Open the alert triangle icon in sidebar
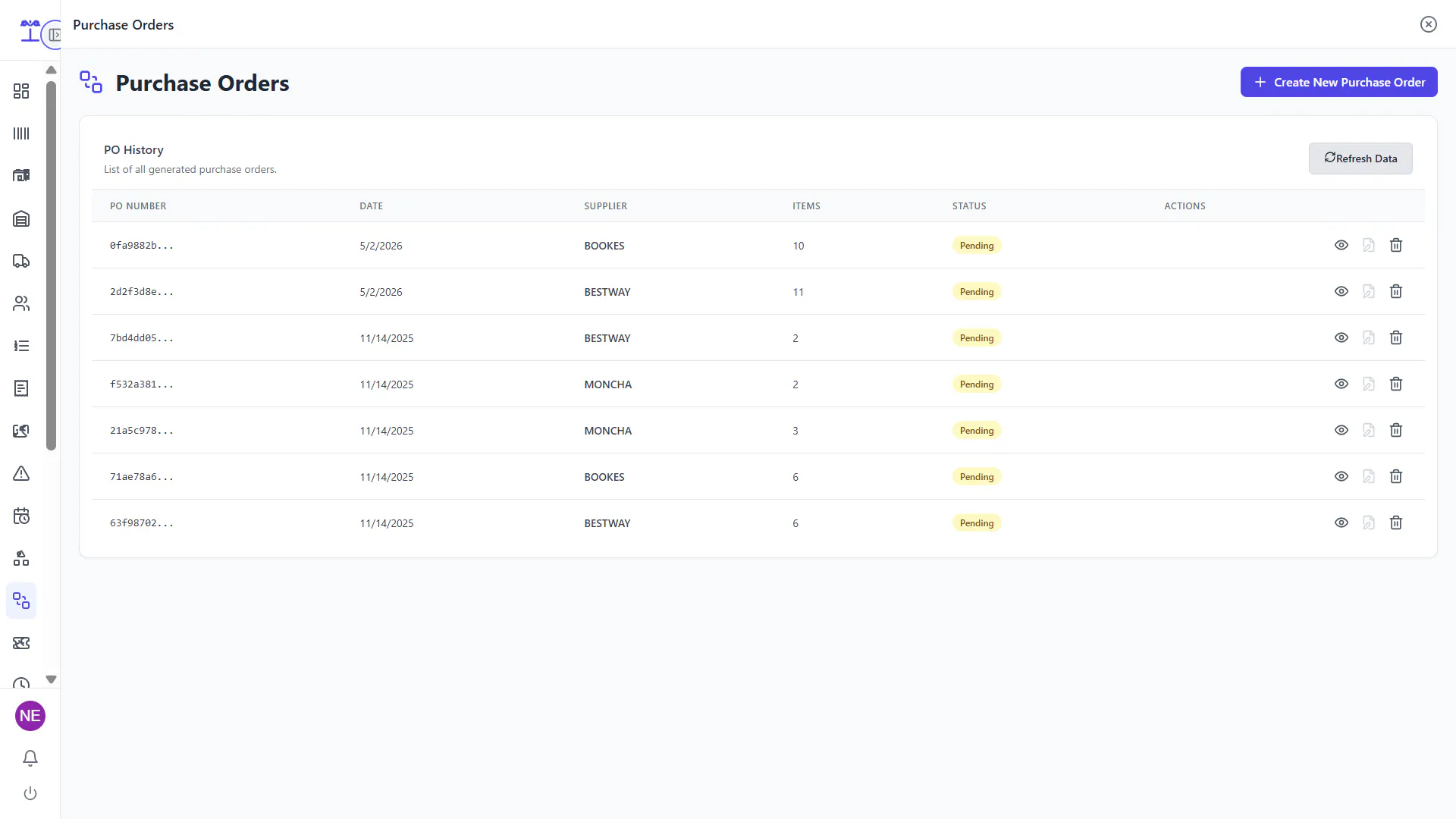The width and height of the screenshot is (1456, 819). (21, 473)
